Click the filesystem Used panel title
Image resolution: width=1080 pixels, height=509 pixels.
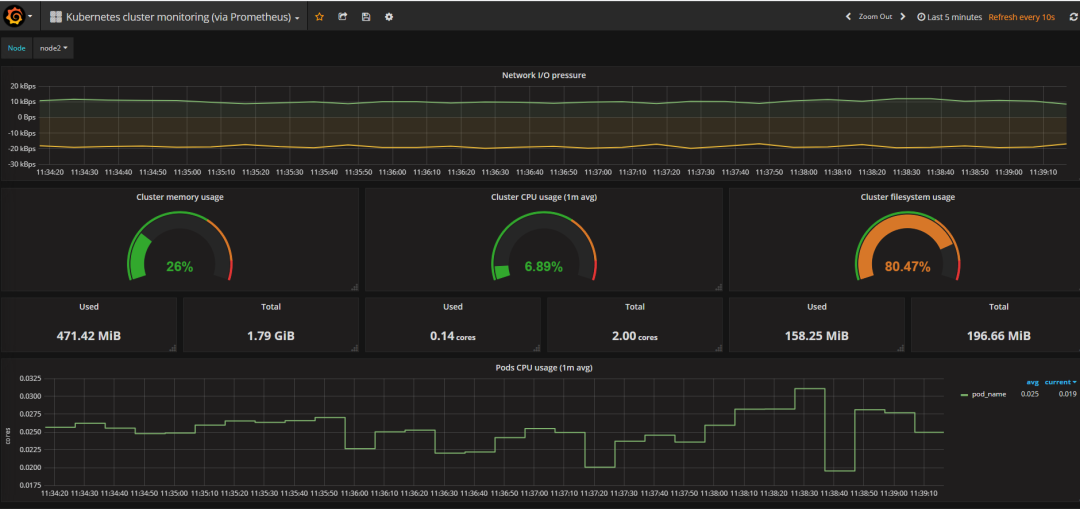pos(816,307)
